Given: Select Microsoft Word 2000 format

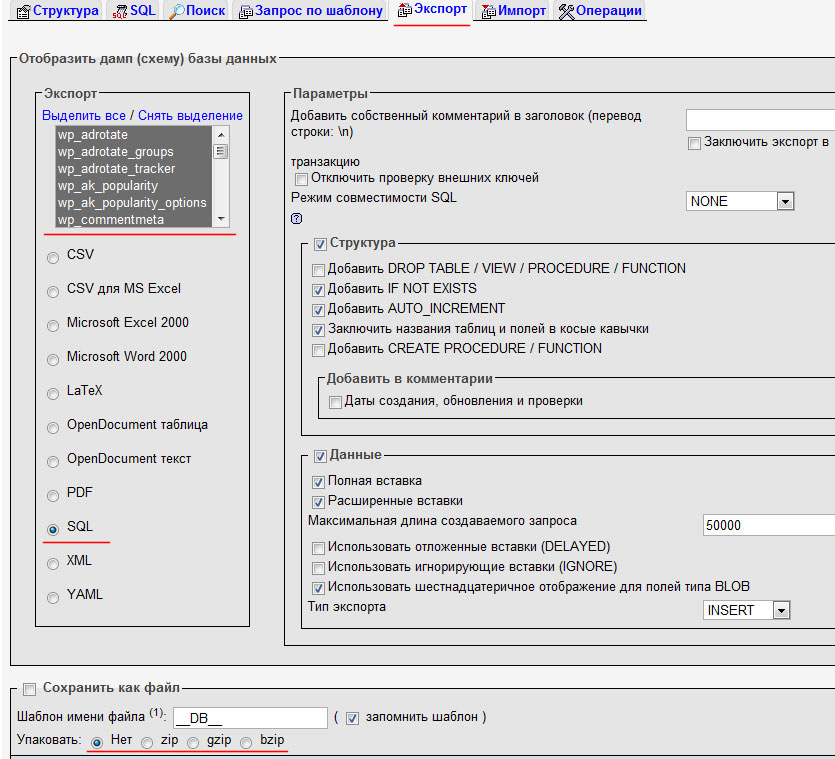Looking at the screenshot, I should [x=53, y=360].
